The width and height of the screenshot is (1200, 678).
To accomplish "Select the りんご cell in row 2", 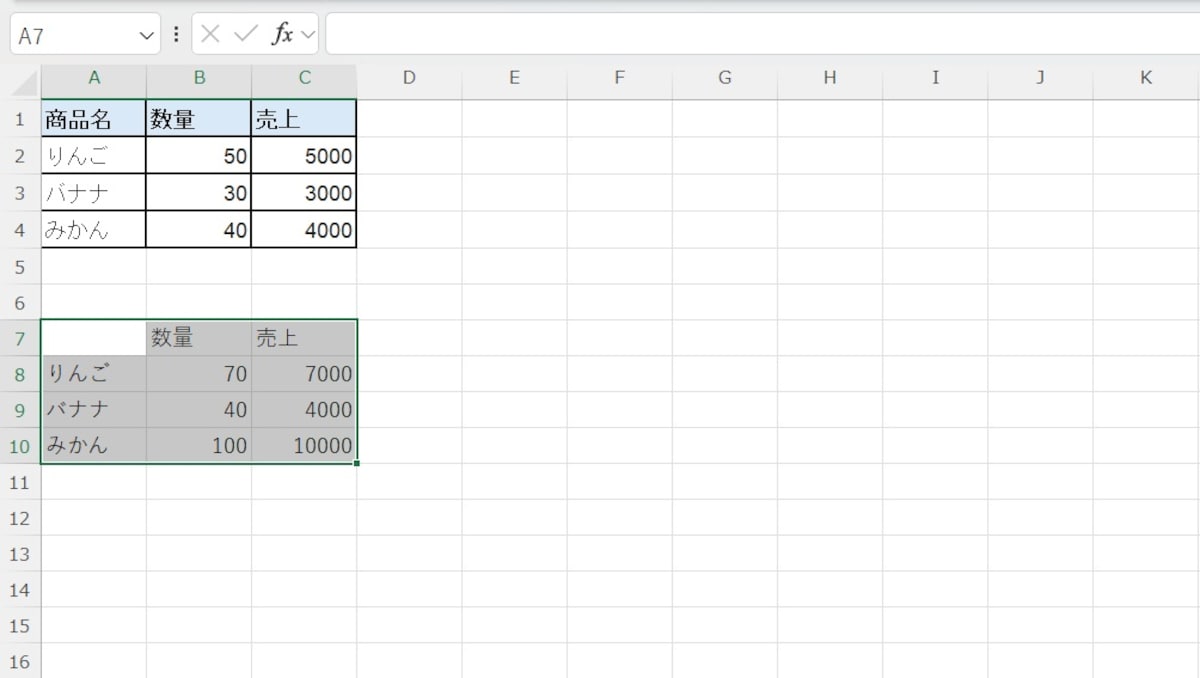I will (93, 155).
